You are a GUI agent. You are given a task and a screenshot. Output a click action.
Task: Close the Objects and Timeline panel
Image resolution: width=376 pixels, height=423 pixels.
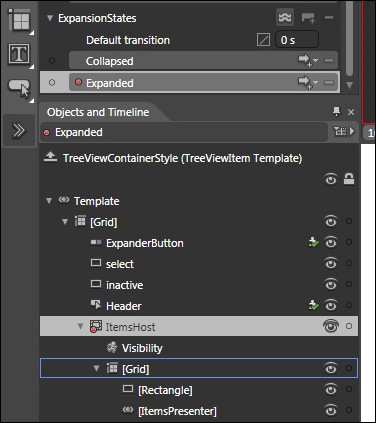click(351, 112)
